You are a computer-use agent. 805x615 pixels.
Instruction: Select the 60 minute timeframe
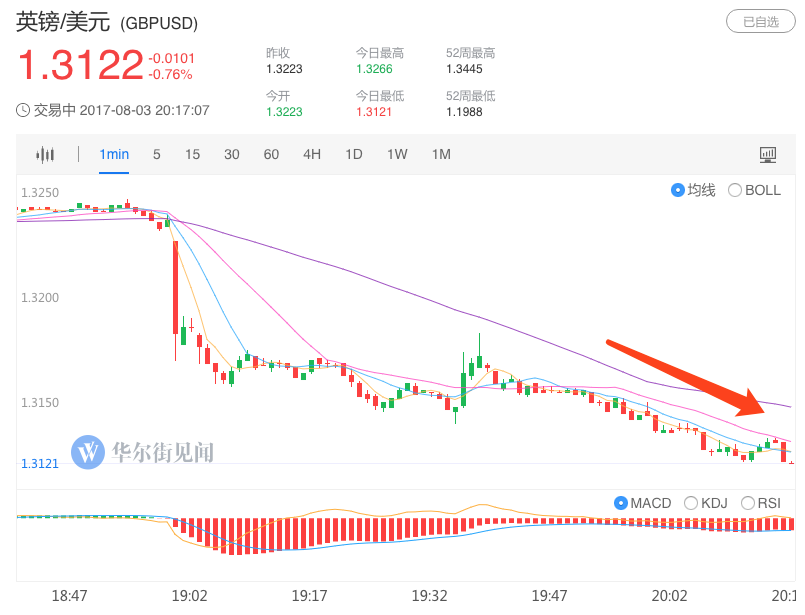271,155
